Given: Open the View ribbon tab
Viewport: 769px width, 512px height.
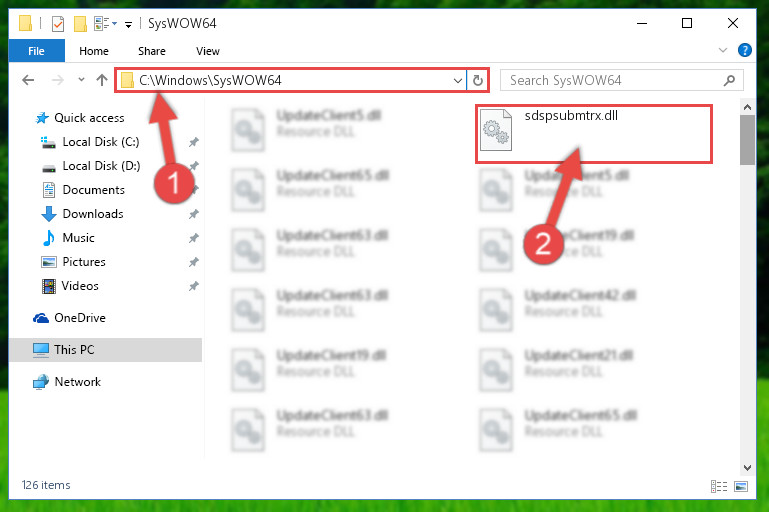Looking at the screenshot, I should [x=208, y=51].
